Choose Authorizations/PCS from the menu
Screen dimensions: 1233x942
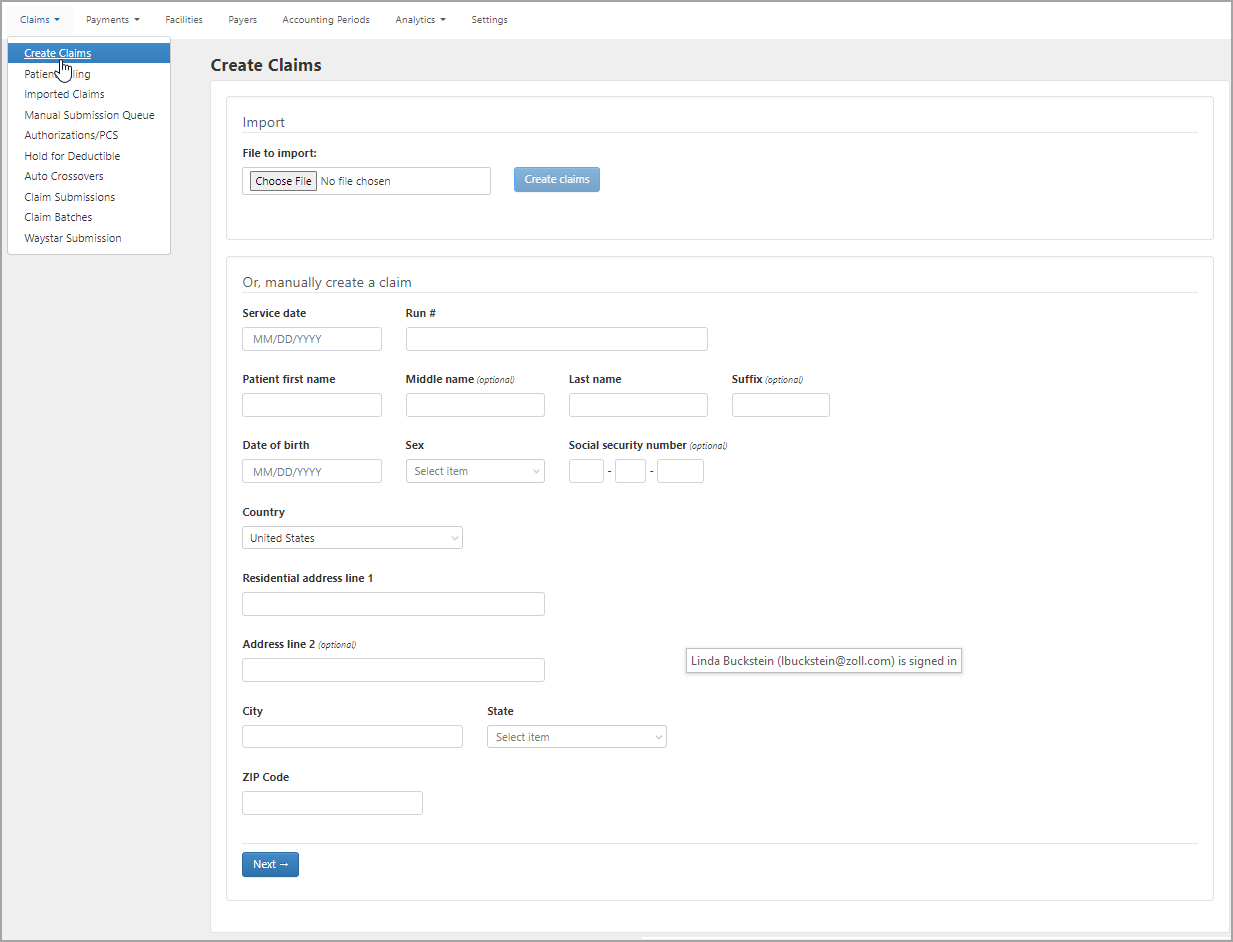89,135
